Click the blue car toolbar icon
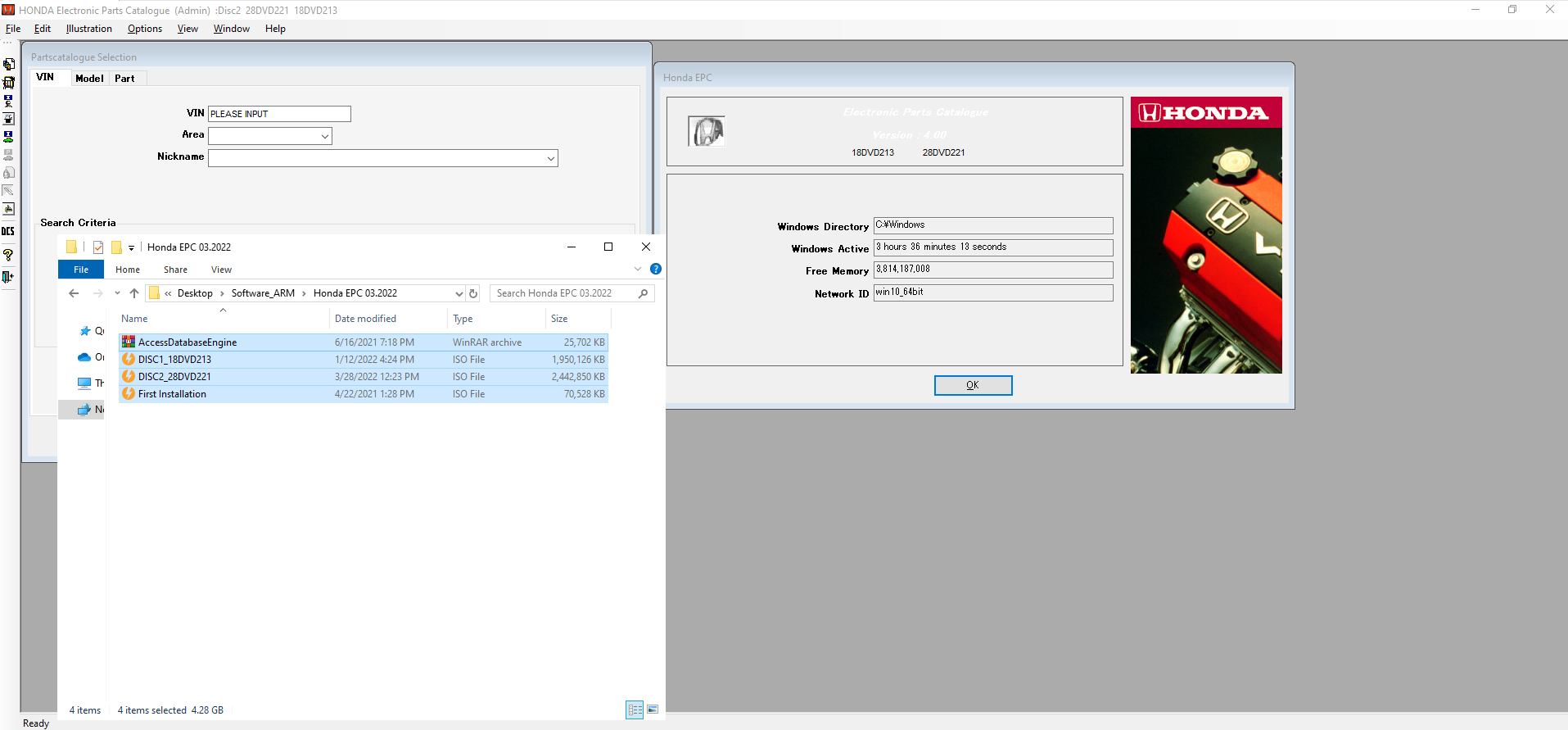This screenshot has width=1568, height=730. pos(8,137)
